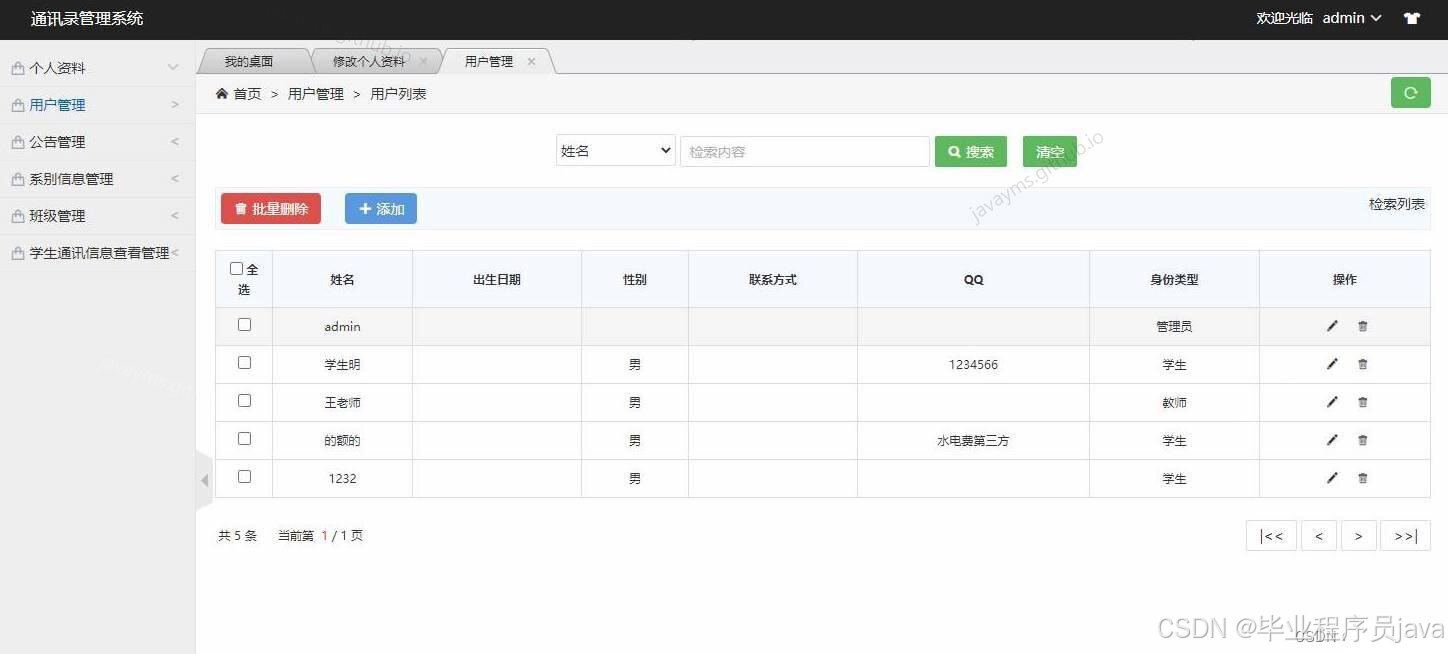Select the 用户管理 tab
The image size is (1448, 654).
[x=489, y=61]
